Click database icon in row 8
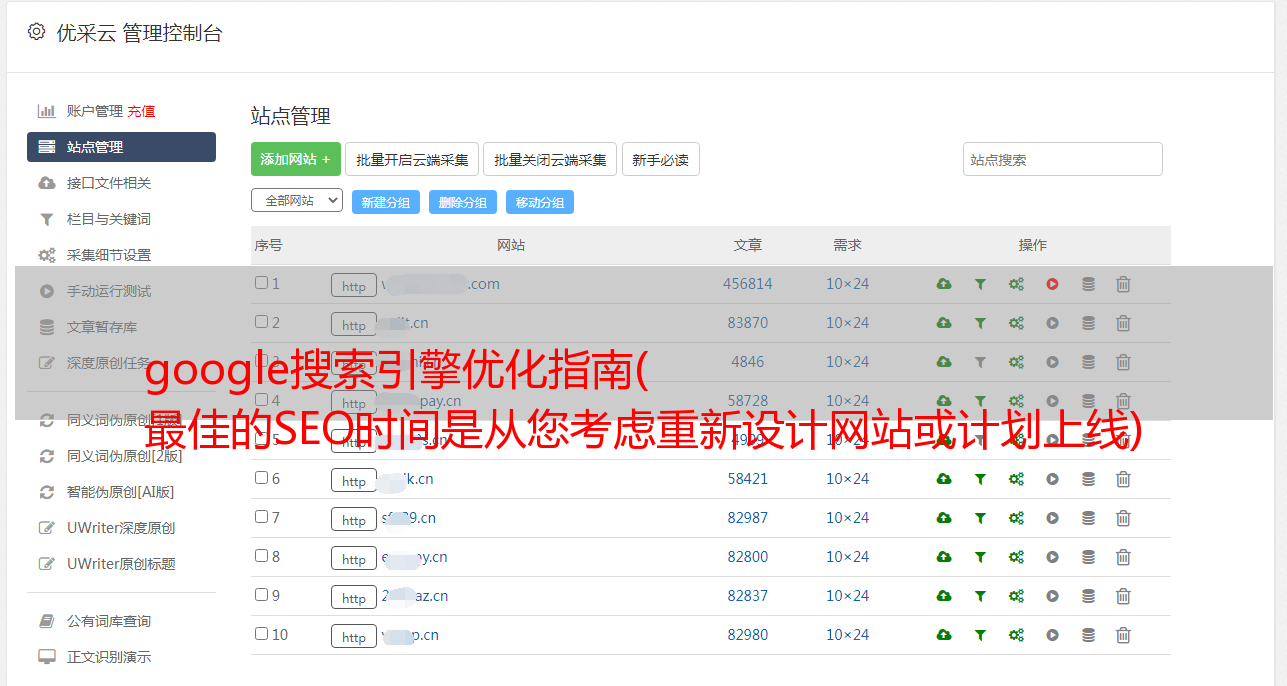Screen dimensions: 1287x686 click(1088, 557)
